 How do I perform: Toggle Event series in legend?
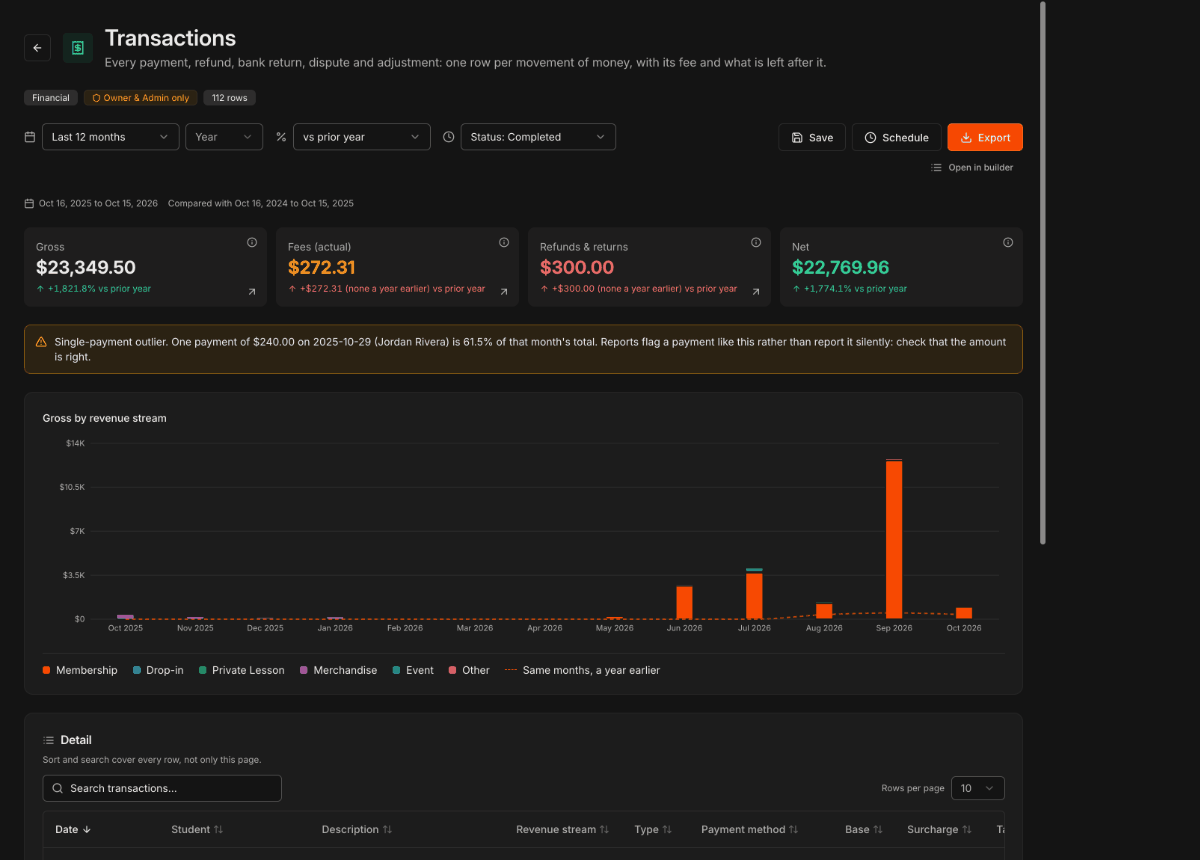coord(413,670)
